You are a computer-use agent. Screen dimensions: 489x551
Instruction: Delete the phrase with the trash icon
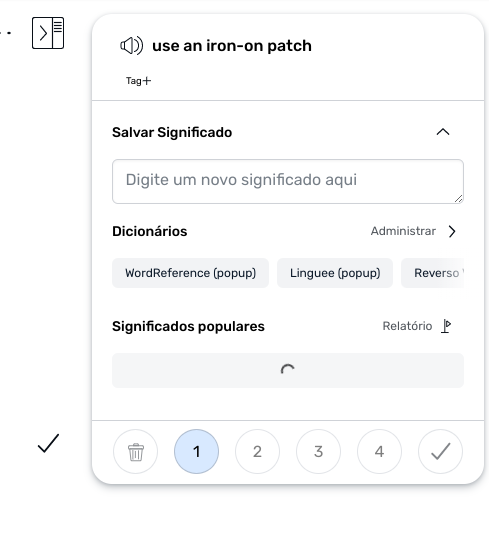click(x=136, y=452)
